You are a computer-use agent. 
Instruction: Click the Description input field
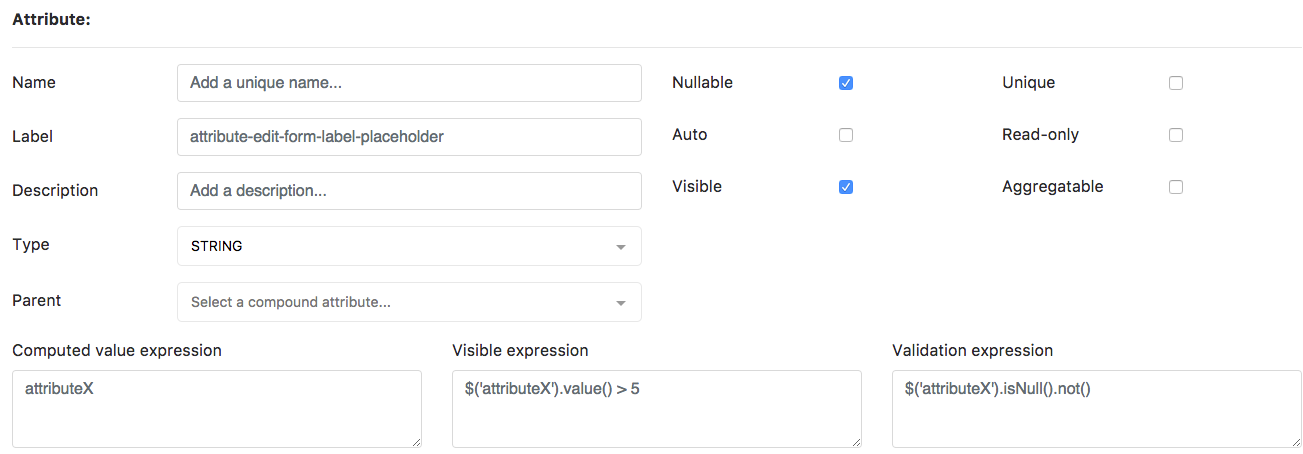(409, 191)
